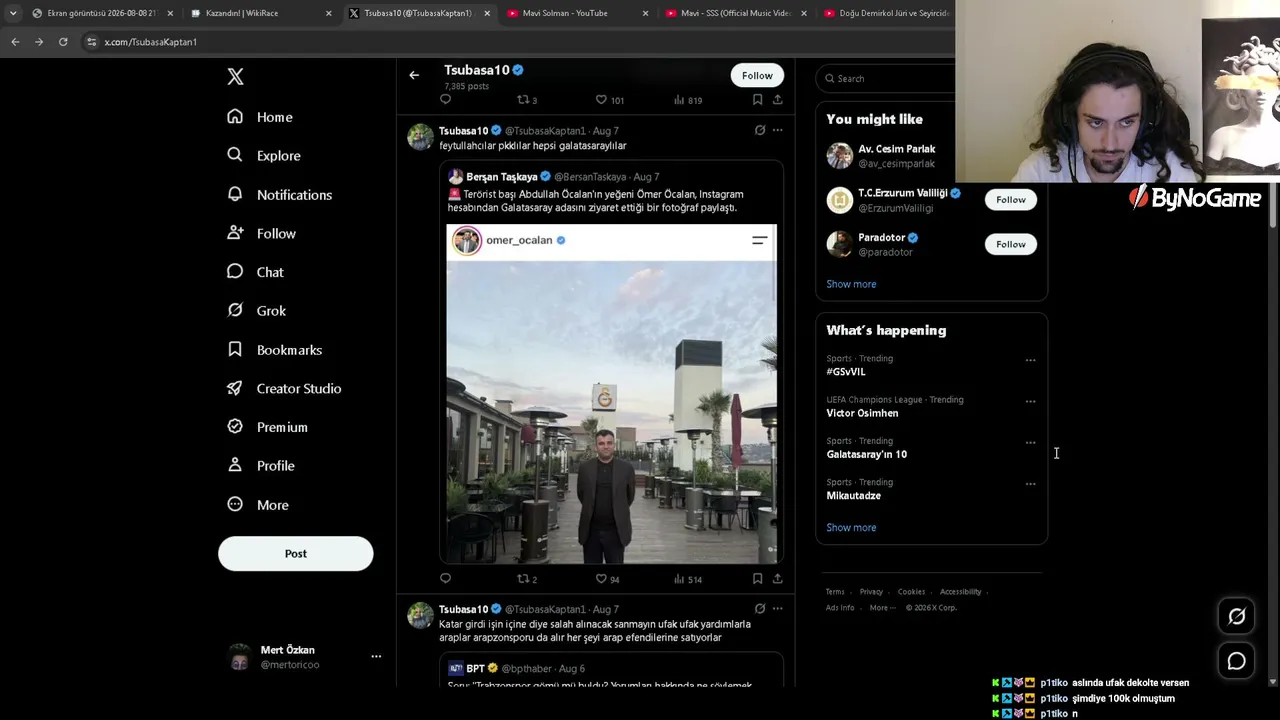Viewport: 1280px width, 720px height.
Task: Share the post with 819 views
Action: click(x=778, y=100)
